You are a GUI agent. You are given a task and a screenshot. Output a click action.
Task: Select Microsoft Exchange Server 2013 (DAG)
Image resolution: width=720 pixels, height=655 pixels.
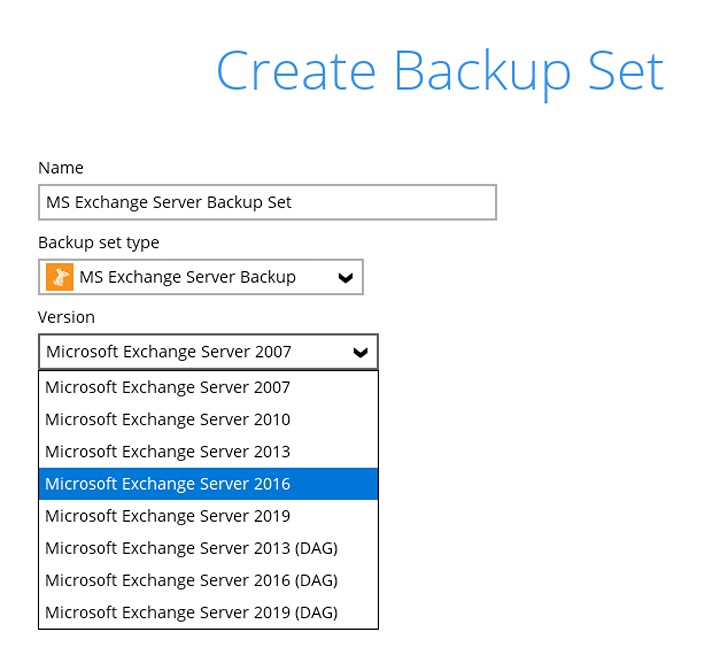coord(191,548)
